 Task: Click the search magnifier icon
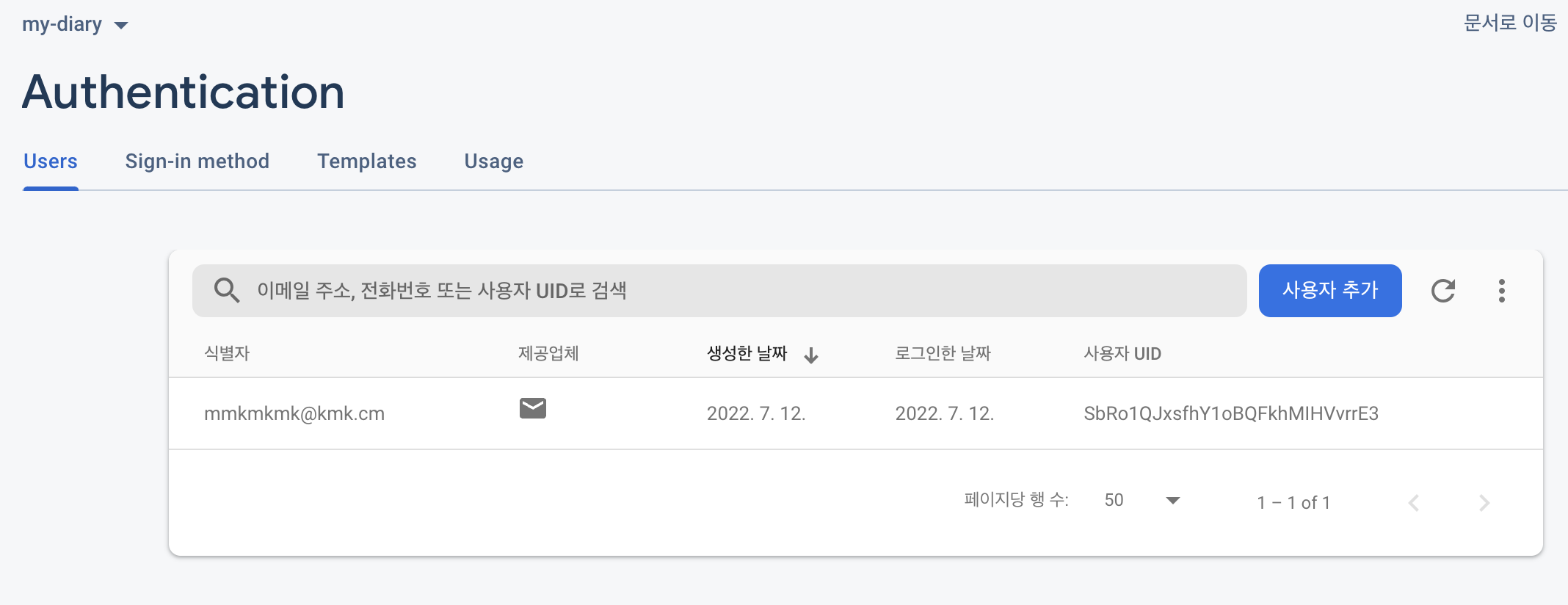click(226, 291)
